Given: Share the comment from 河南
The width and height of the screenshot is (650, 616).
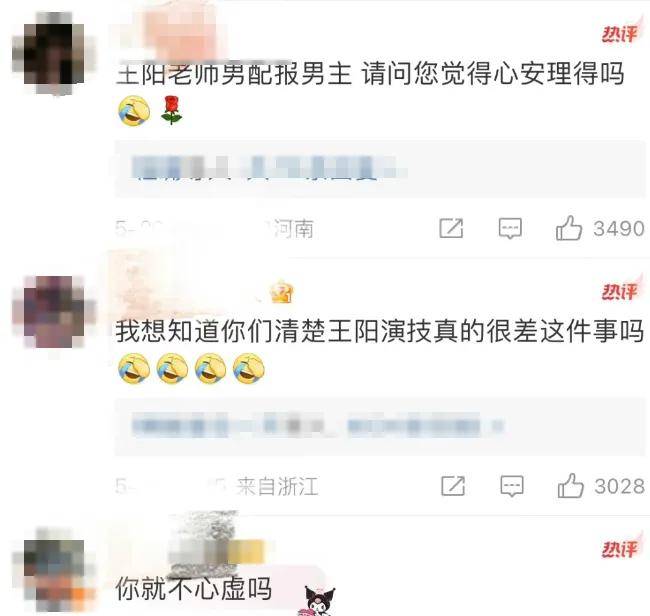Looking at the screenshot, I should click(451, 228).
